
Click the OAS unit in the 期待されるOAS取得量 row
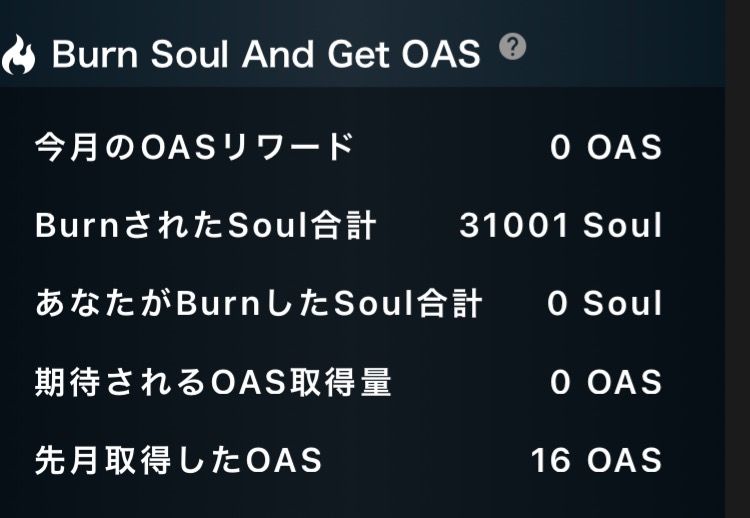[624, 382]
